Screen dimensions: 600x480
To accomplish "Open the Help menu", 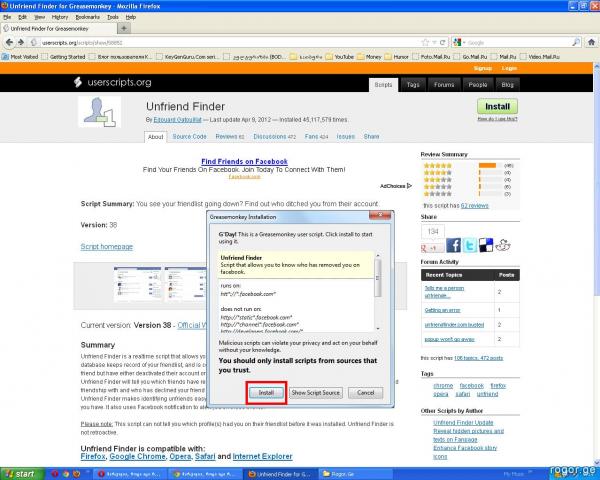I will click(131, 17).
